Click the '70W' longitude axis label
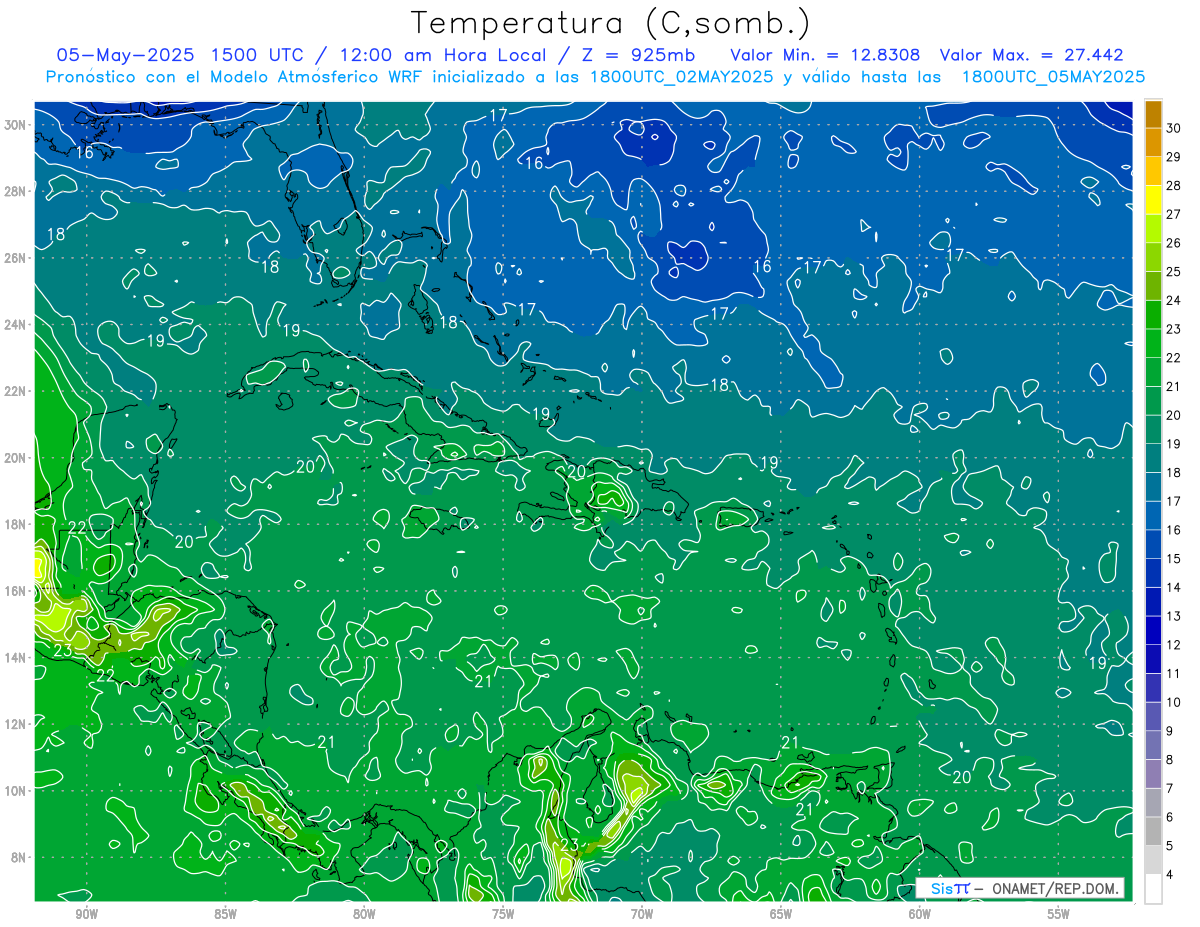The height and width of the screenshot is (927, 1200). (642, 914)
